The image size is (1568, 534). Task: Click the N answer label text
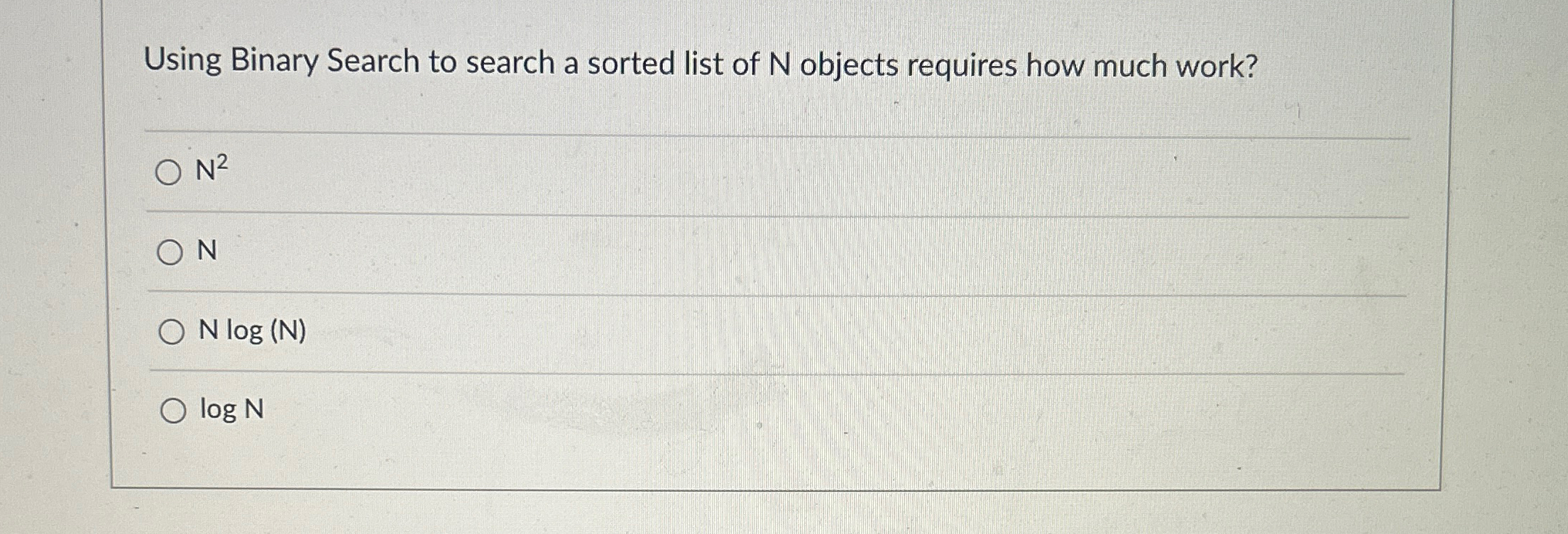click(x=209, y=251)
